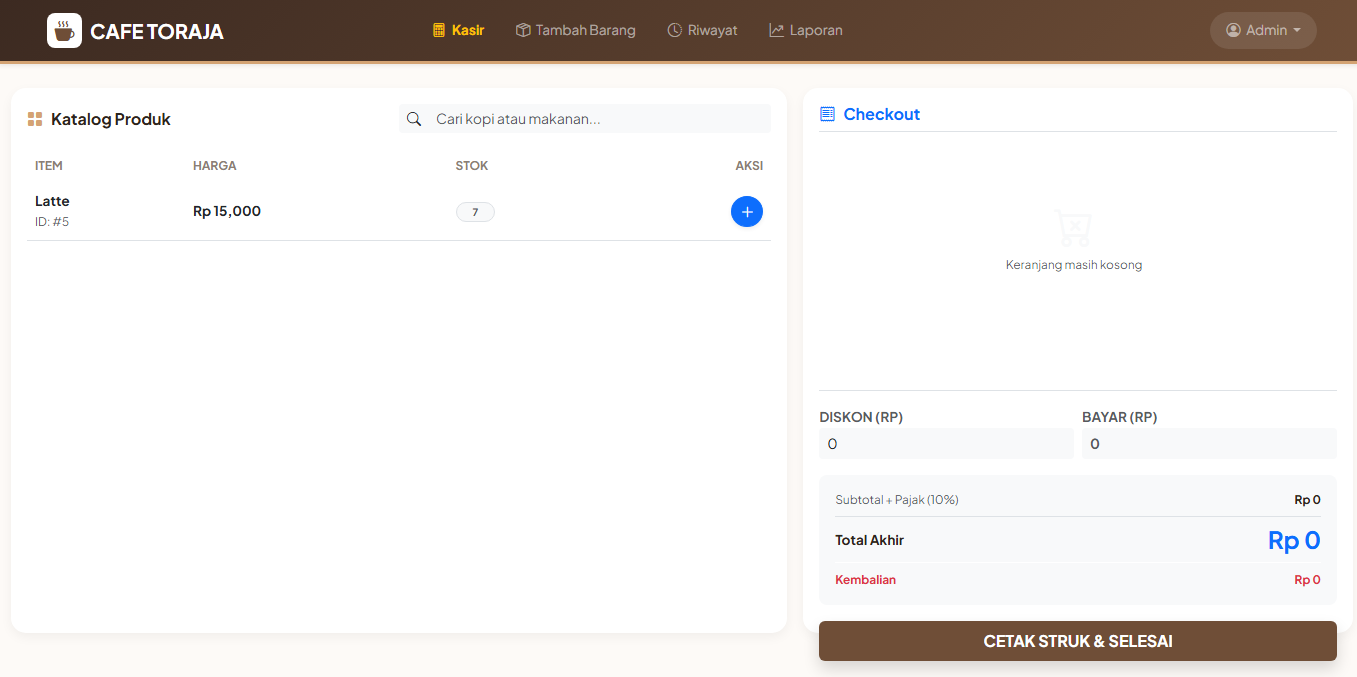Click the Cafe Toraja coffee cup logo
1357x677 pixels.
tap(64, 31)
